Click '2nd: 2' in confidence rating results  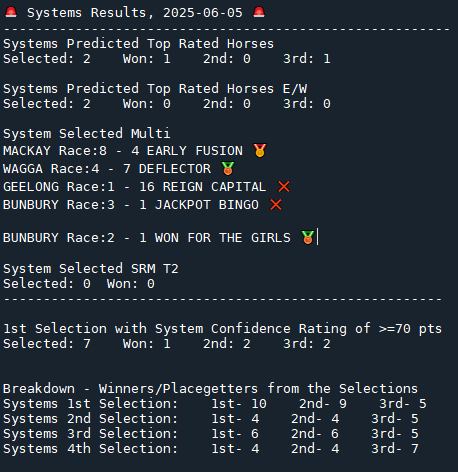coord(227,344)
